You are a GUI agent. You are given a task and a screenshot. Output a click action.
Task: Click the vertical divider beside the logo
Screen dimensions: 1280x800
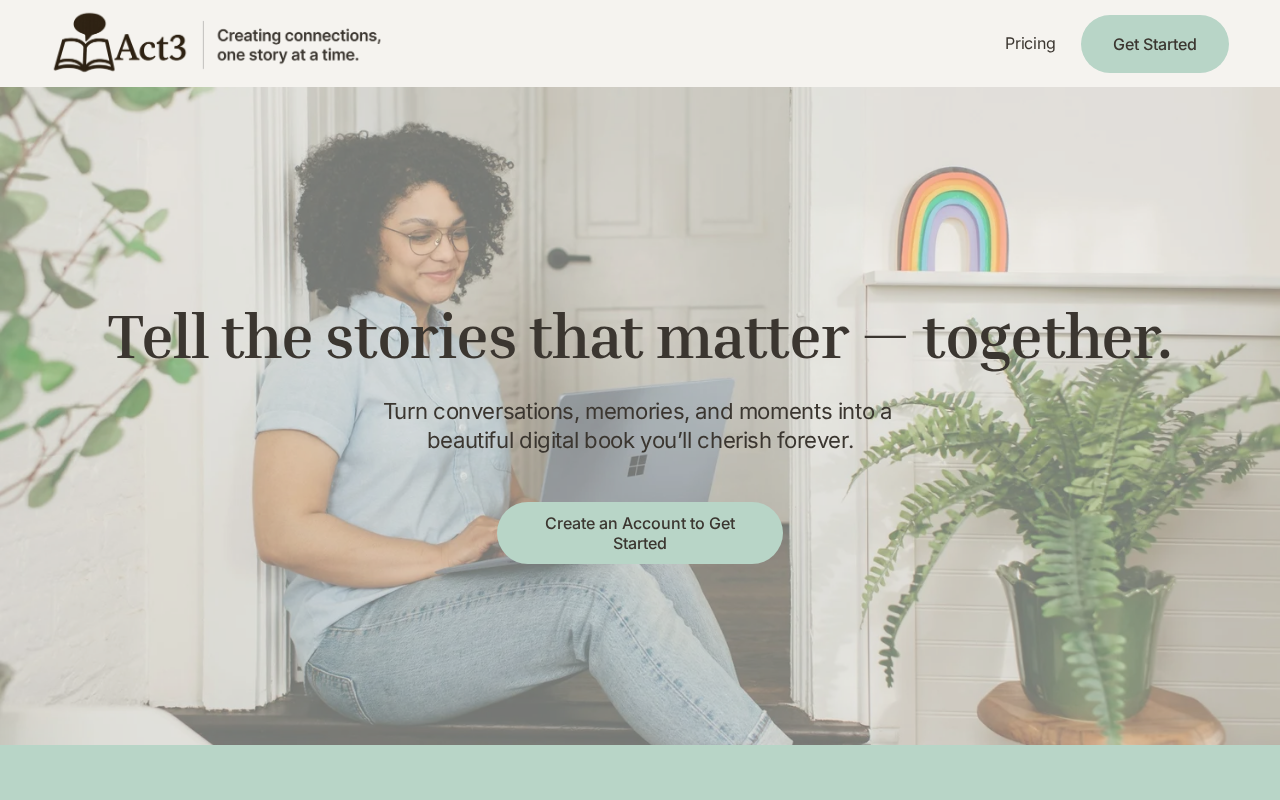click(203, 45)
